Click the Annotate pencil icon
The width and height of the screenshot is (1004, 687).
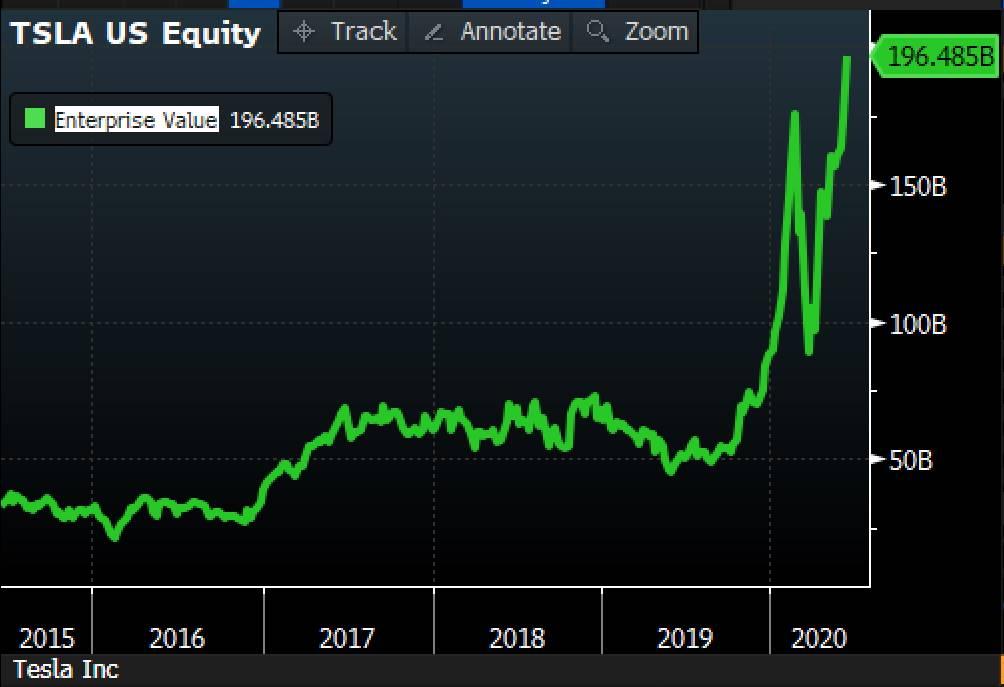click(432, 31)
